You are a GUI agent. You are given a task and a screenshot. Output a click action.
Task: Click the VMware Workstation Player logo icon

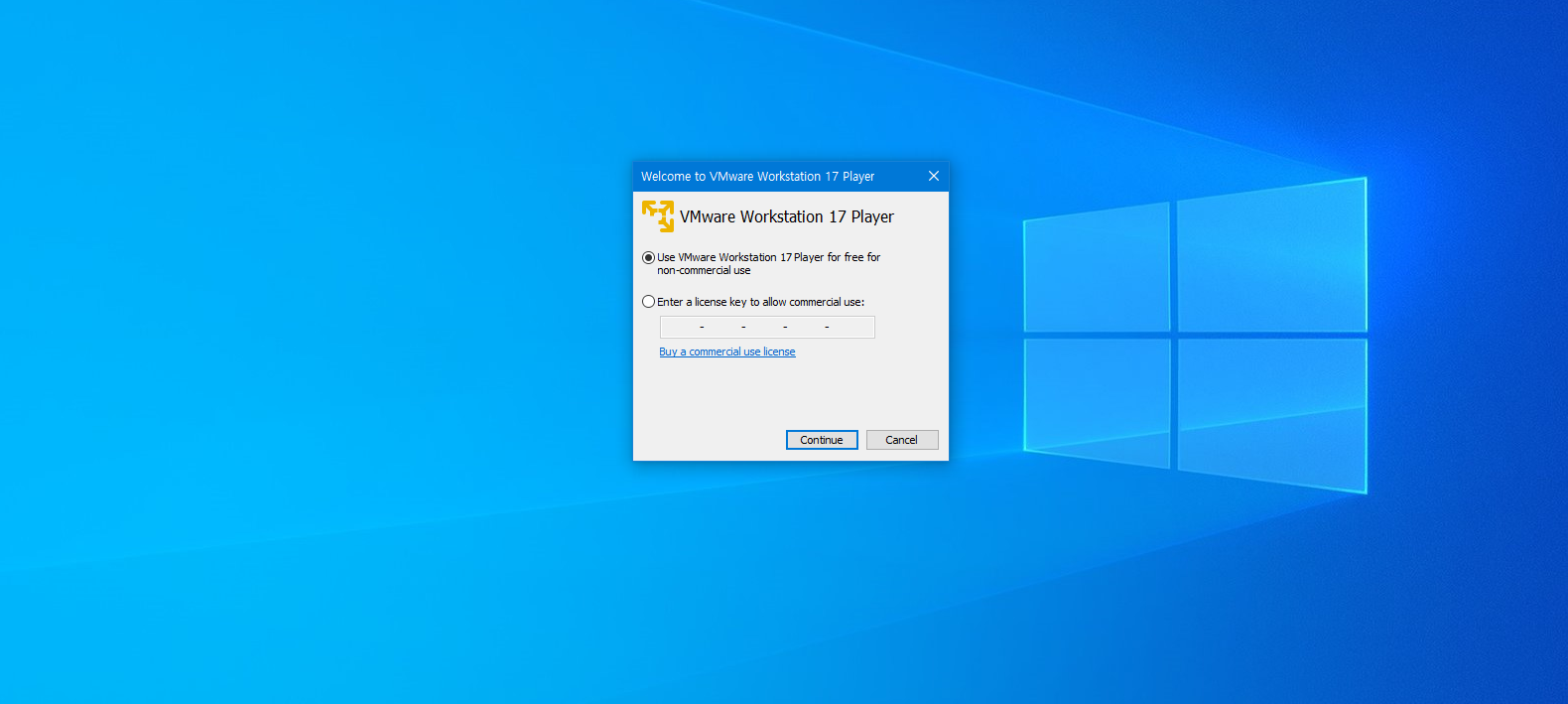pyautogui.click(x=658, y=216)
